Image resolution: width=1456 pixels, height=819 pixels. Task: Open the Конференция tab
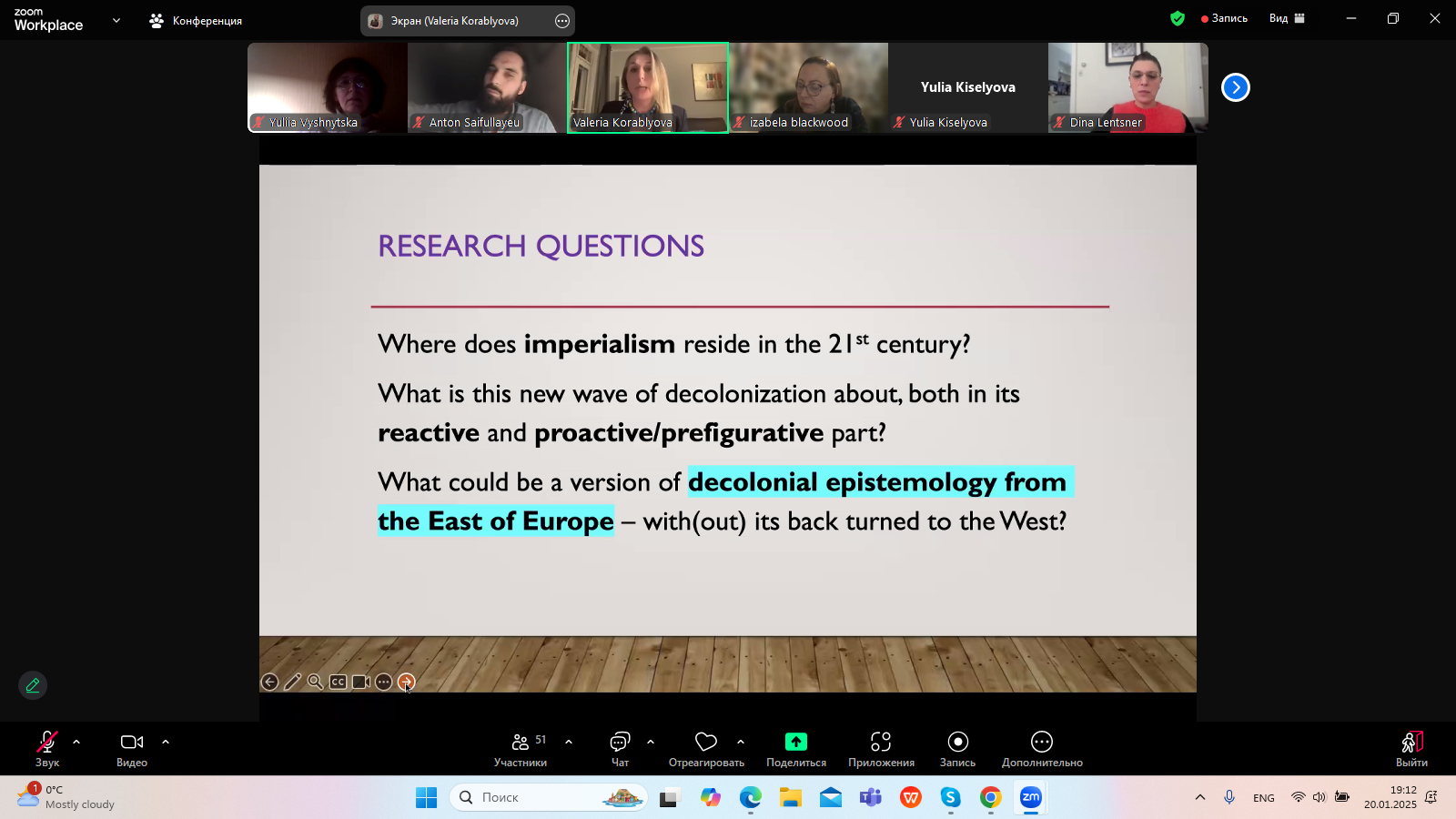pos(197,20)
